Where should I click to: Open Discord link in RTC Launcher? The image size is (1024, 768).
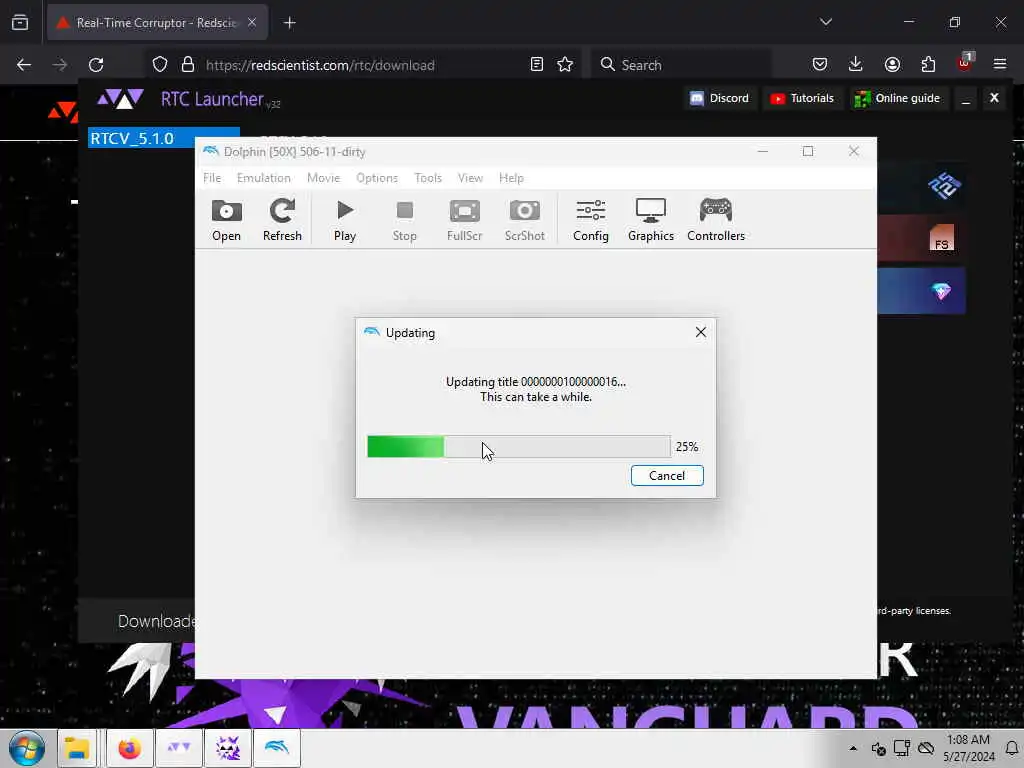(720, 99)
